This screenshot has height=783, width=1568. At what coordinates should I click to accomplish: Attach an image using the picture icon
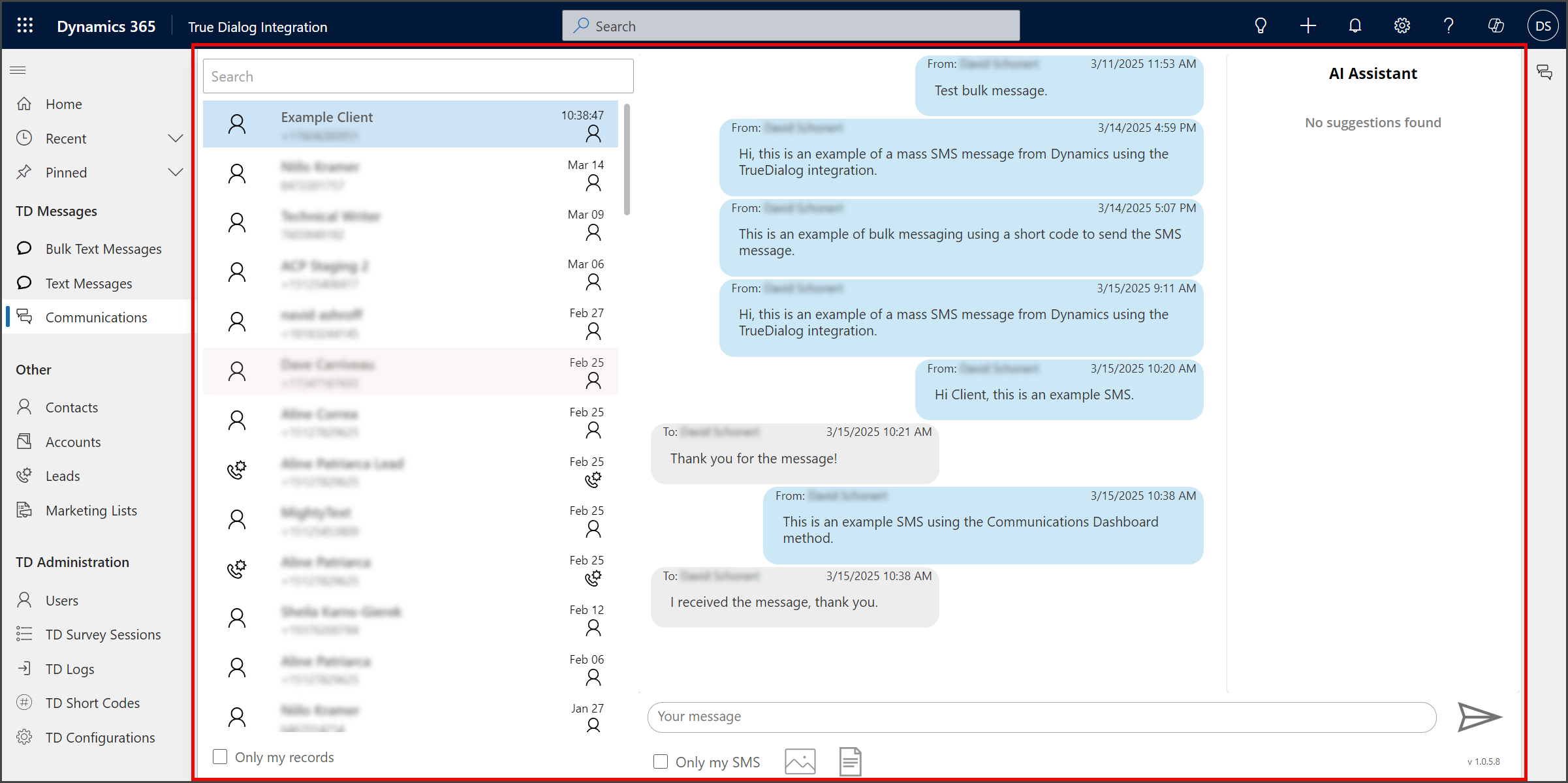(x=800, y=761)
